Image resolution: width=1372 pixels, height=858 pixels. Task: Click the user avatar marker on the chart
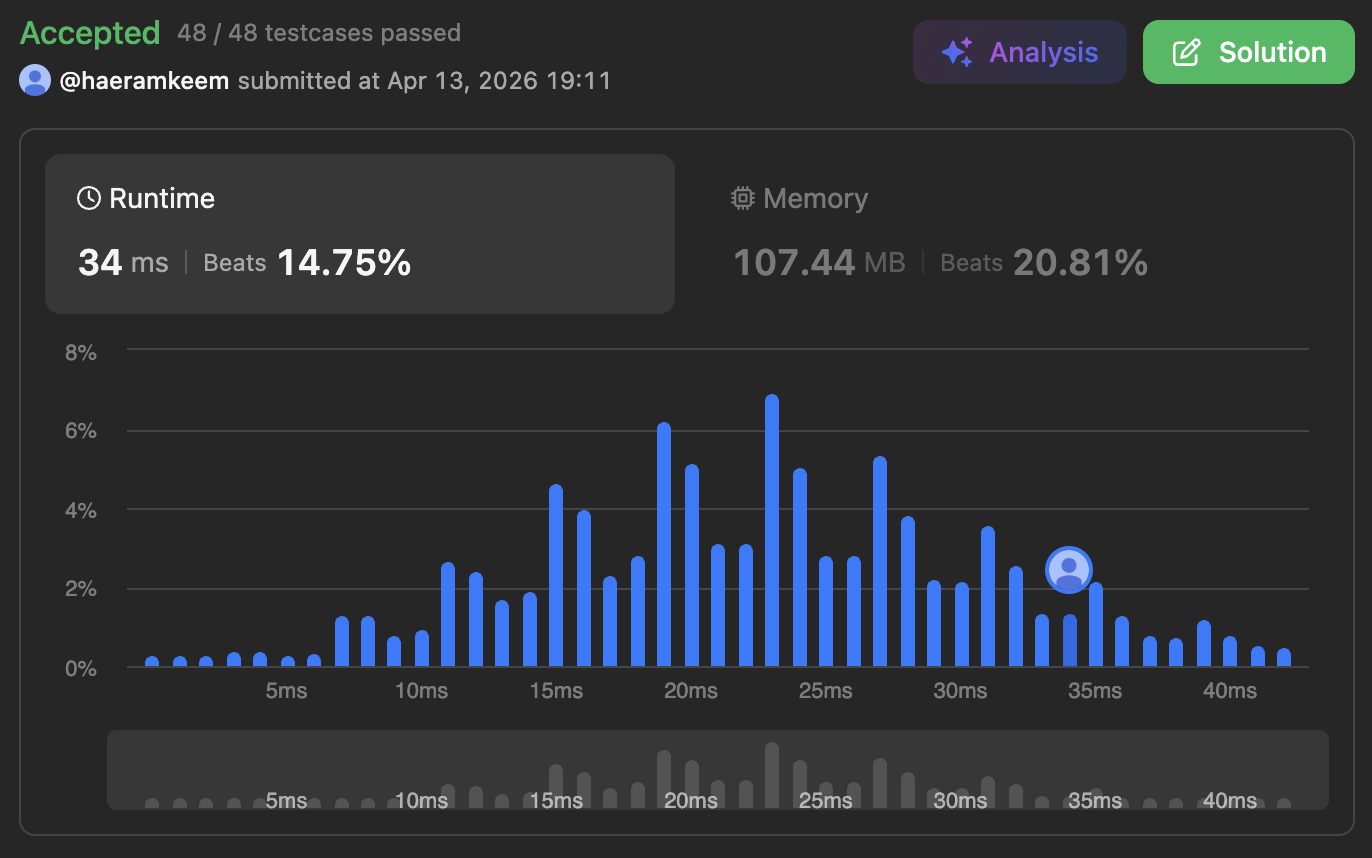click(x=1069, y=569)
